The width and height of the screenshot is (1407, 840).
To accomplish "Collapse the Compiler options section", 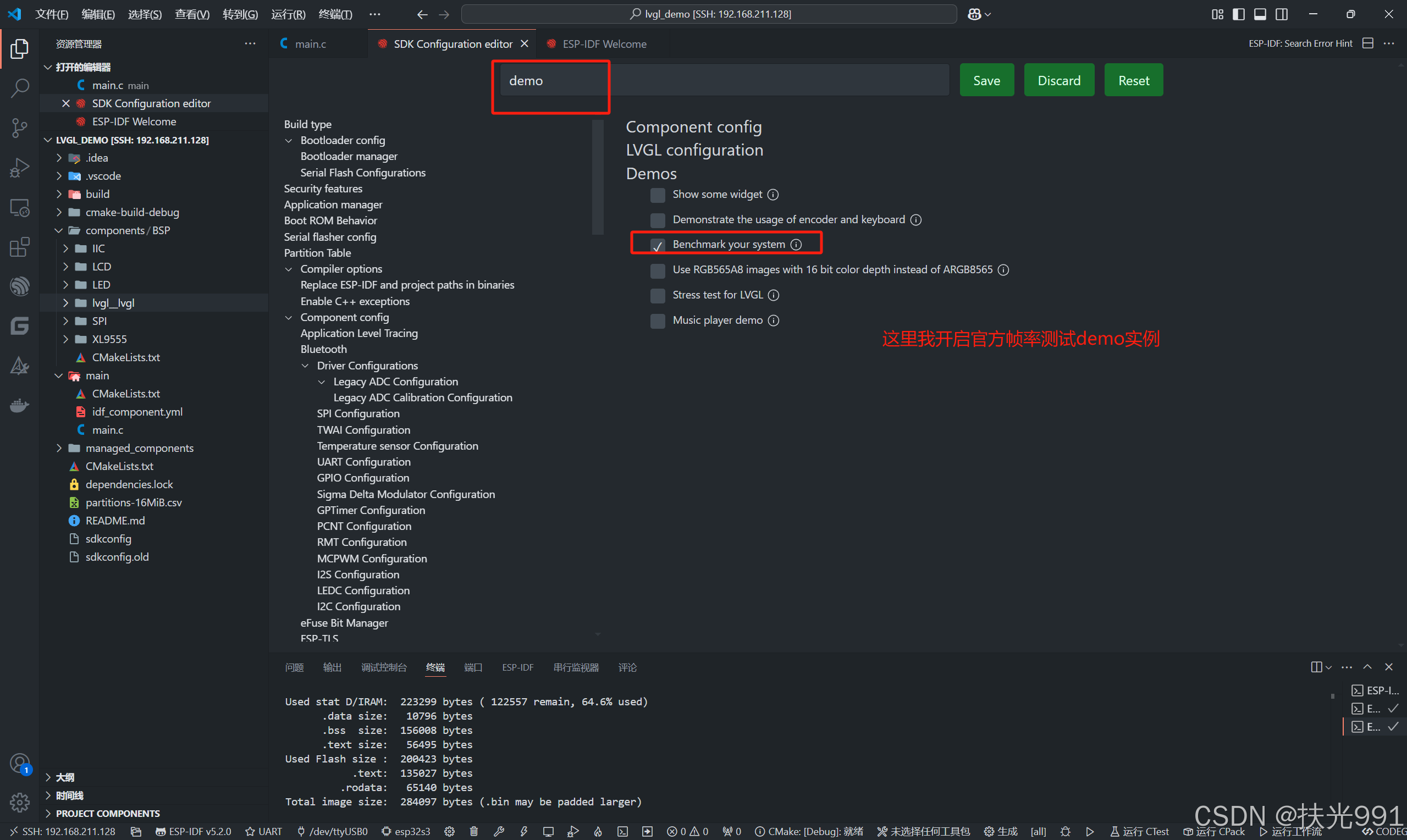I will pyautogui.click(x=289, y=269).
